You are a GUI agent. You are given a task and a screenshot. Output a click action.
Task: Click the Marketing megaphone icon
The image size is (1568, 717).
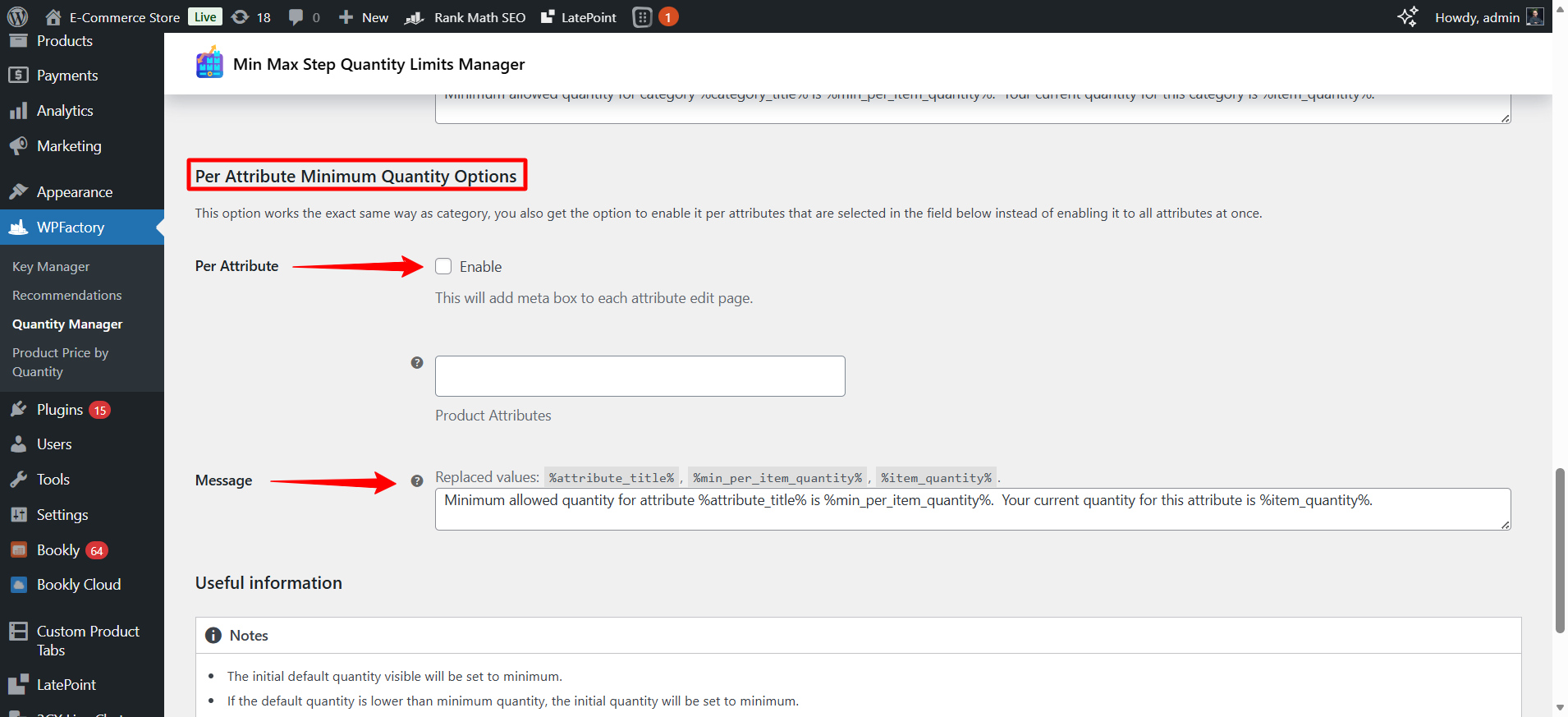(x=18, y=146)
